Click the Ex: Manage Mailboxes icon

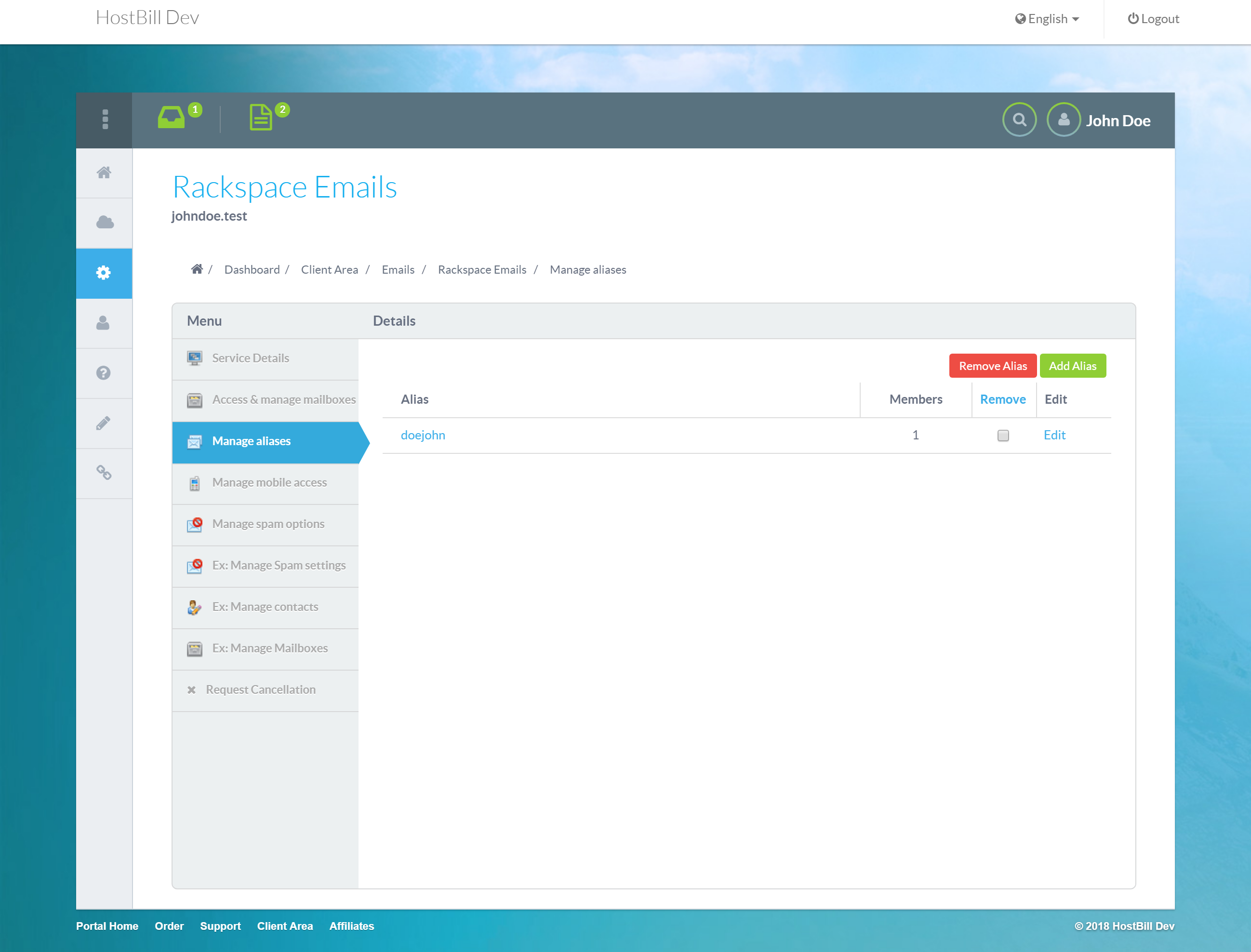pyautogui.click(x=194, y=649)
